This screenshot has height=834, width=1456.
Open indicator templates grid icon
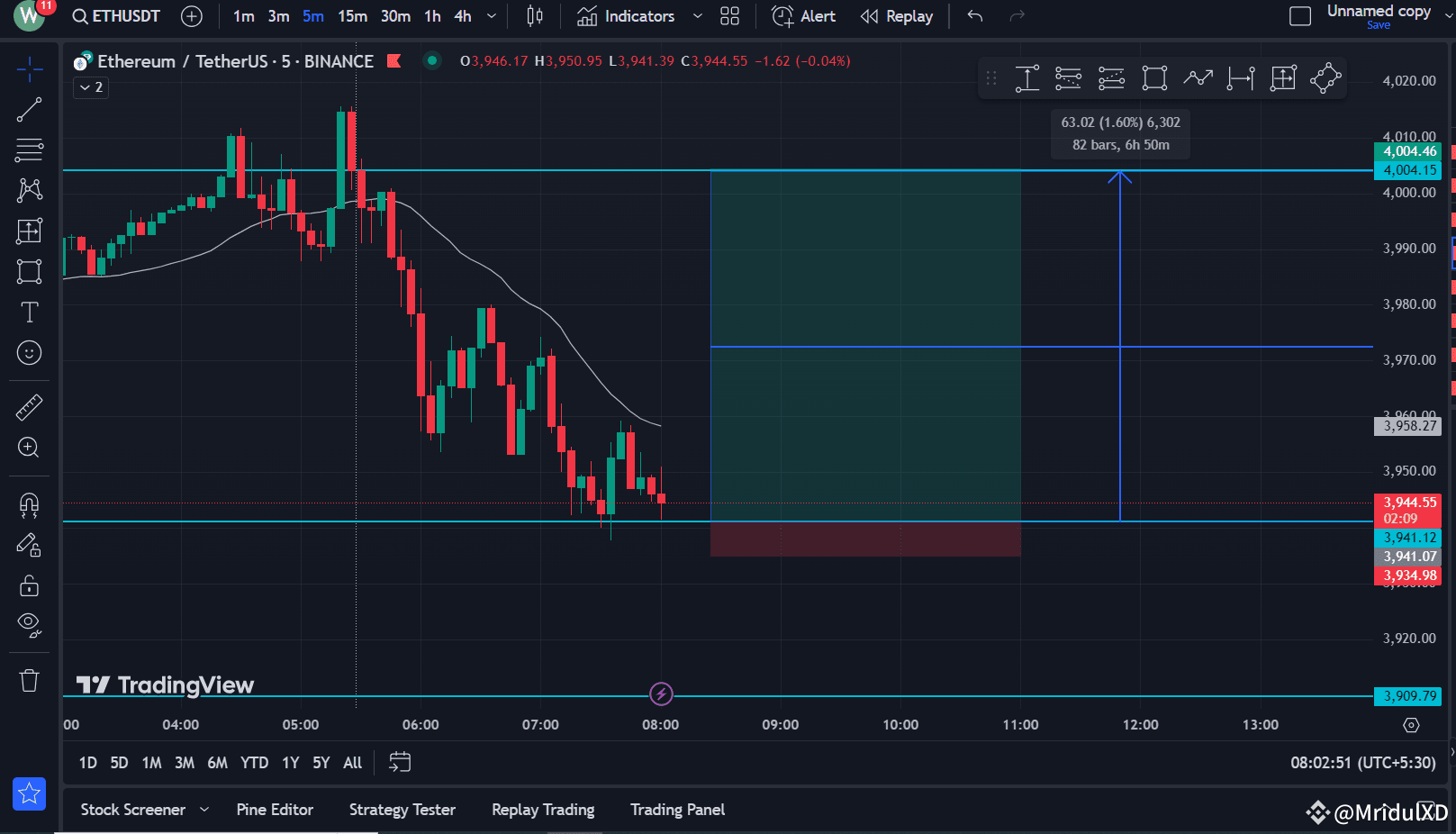pos(730,16)
